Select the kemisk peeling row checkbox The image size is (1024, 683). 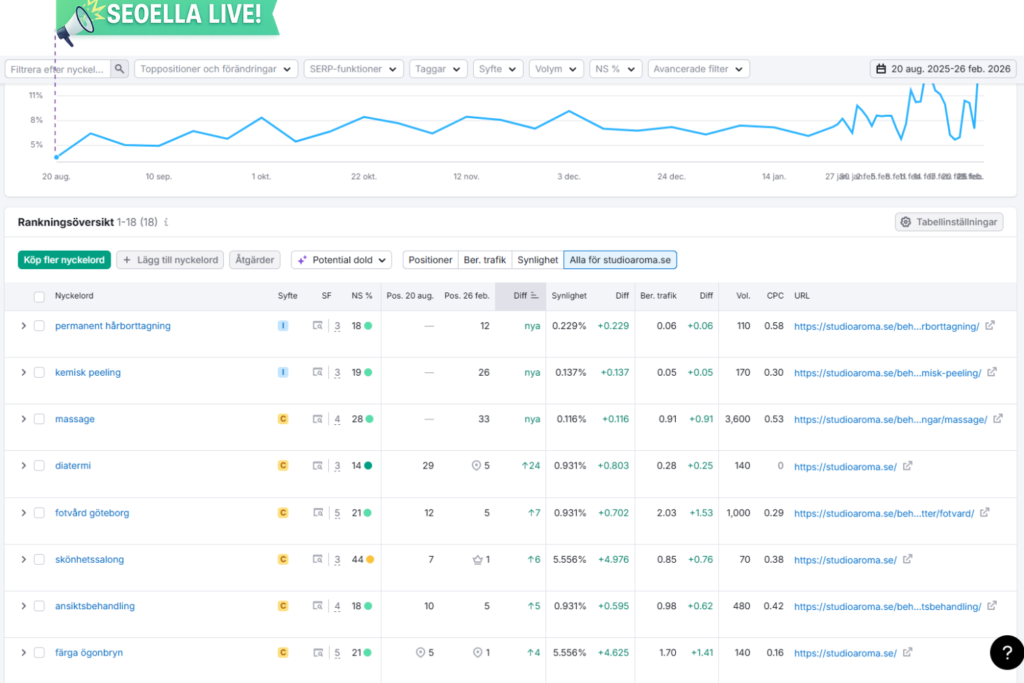[39, 373]
